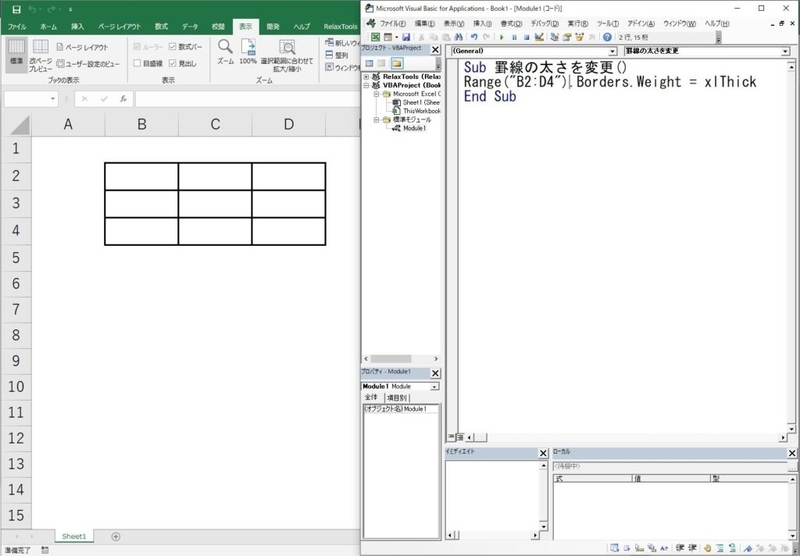Select Module1 in the project tree

click(414, 129)
